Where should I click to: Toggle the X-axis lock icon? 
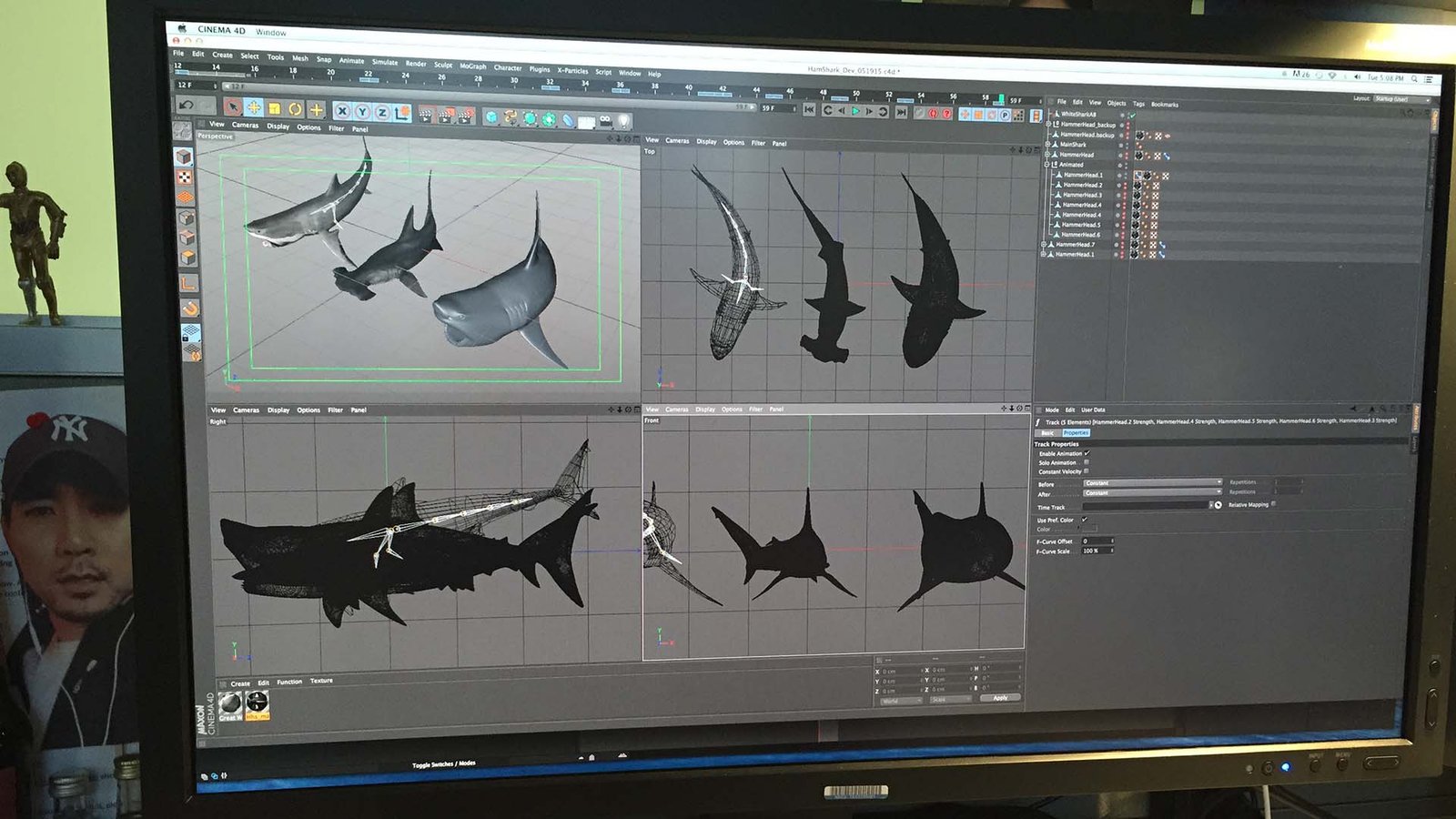(x=342, y=111)
